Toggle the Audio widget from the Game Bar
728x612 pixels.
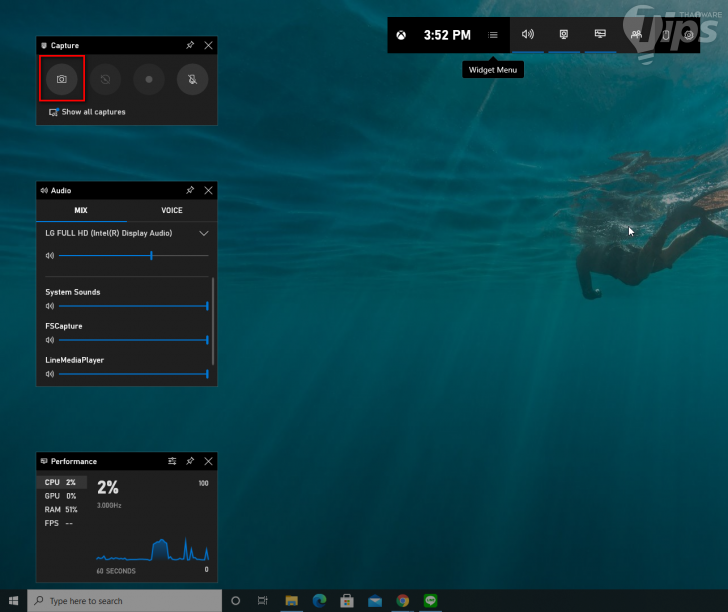point(528,34)
